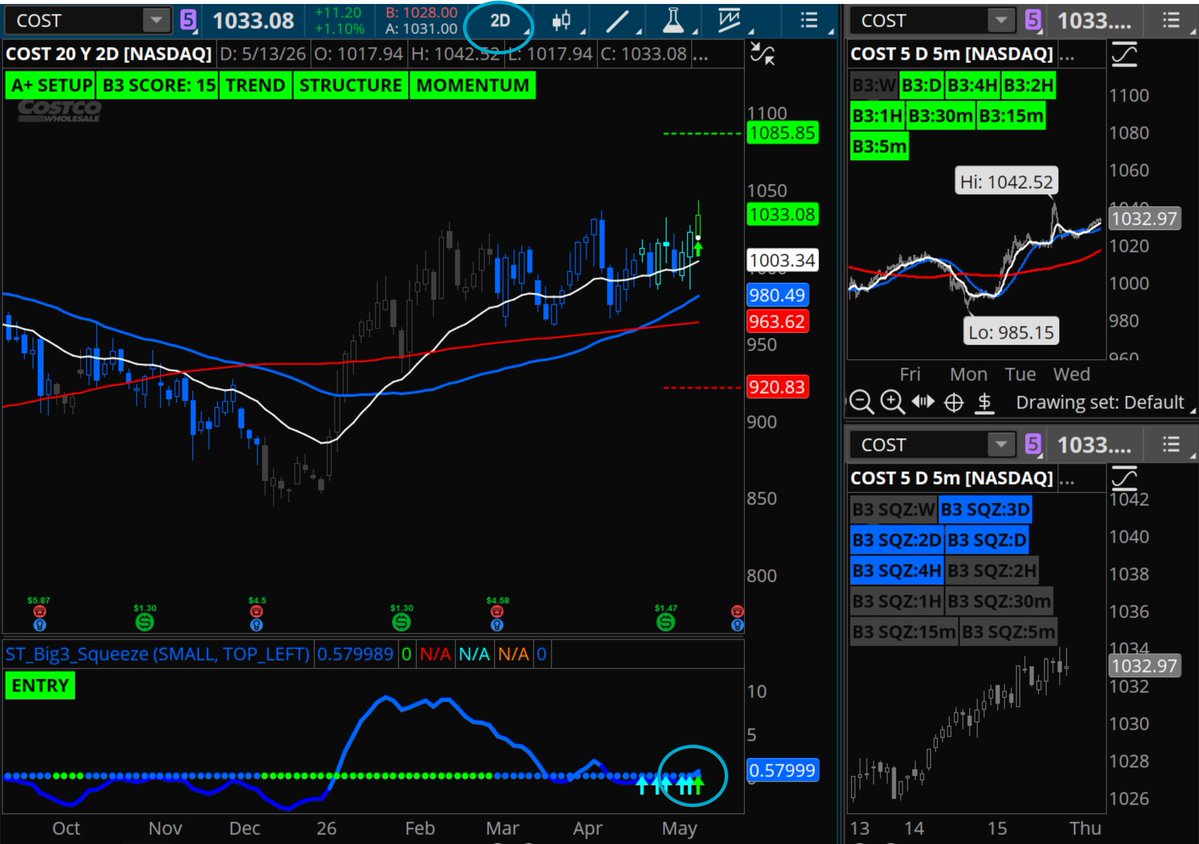The width and height of the screenshot is (1199, 844).
Task: Open the 2D timeframe selector
Action: (x=500, y=21)
